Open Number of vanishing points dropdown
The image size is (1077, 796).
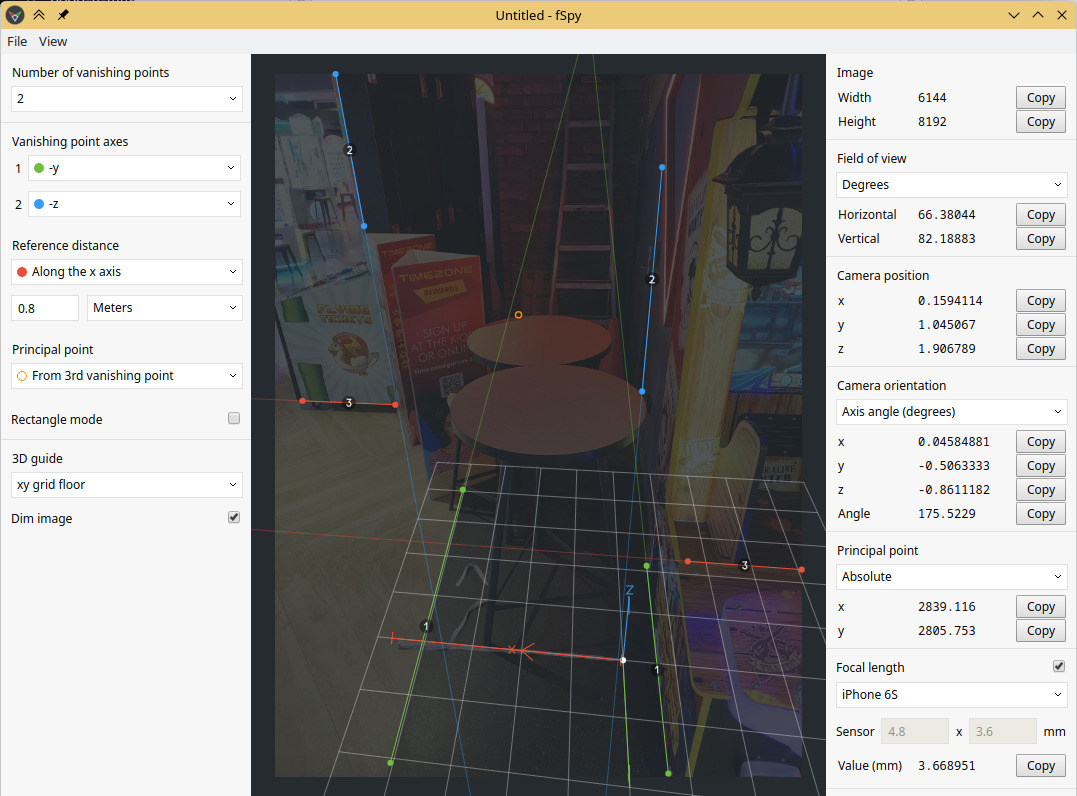point(127,99)
